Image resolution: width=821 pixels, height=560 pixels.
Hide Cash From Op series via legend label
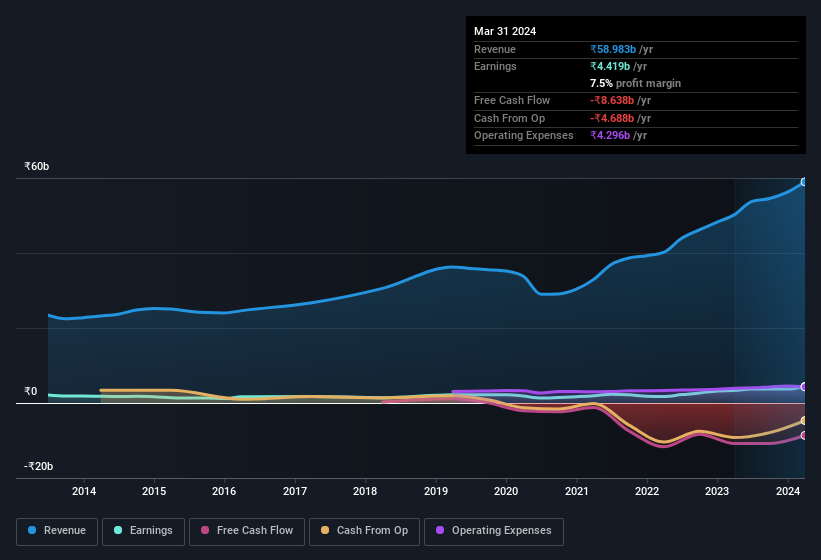point(372,531)
